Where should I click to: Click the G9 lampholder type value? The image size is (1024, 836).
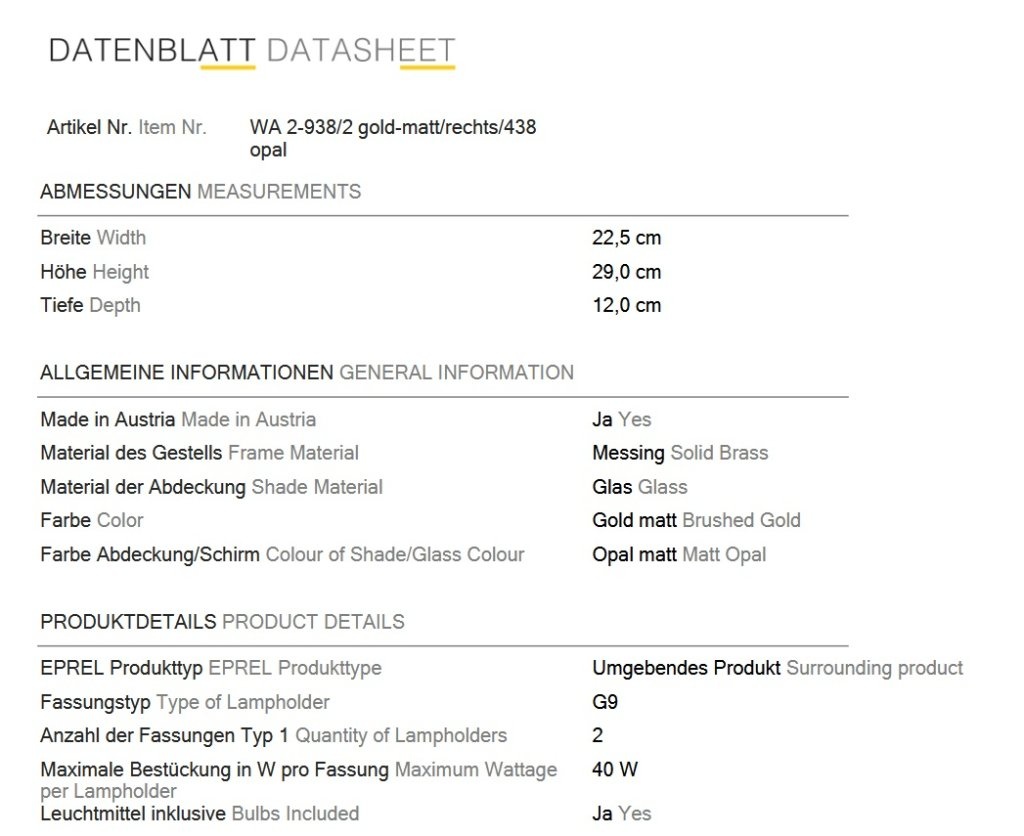click(605, 702)
